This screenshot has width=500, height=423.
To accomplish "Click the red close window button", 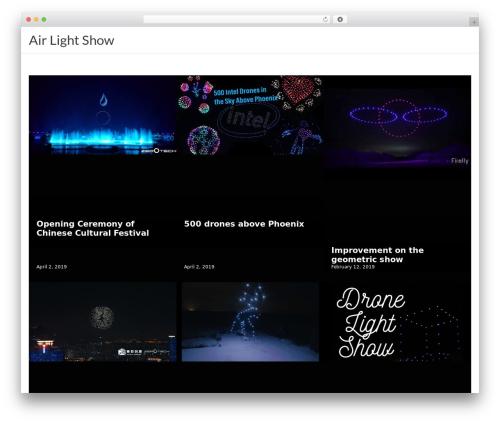I will (29, 19).
